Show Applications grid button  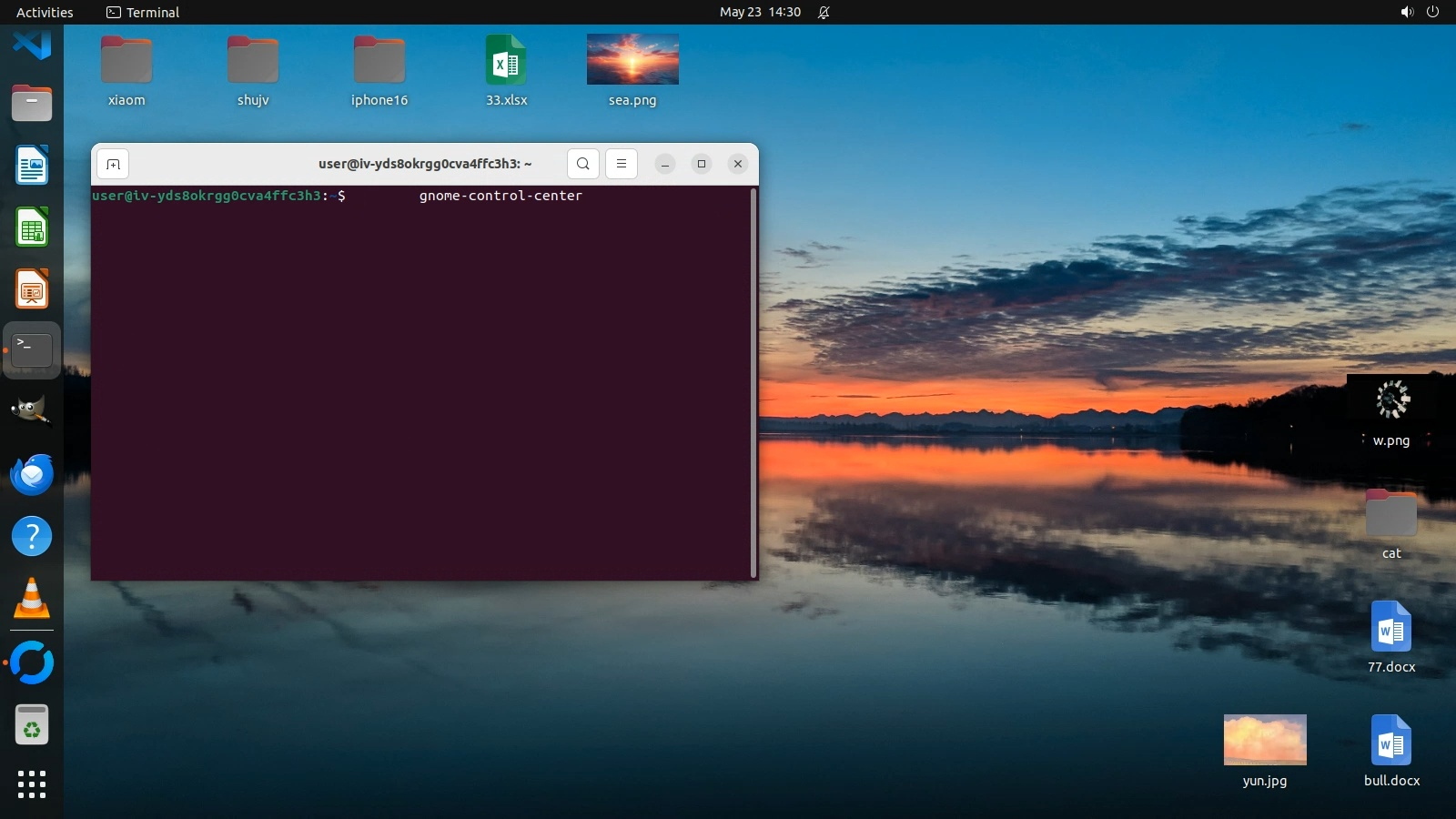tap(32, 784)
